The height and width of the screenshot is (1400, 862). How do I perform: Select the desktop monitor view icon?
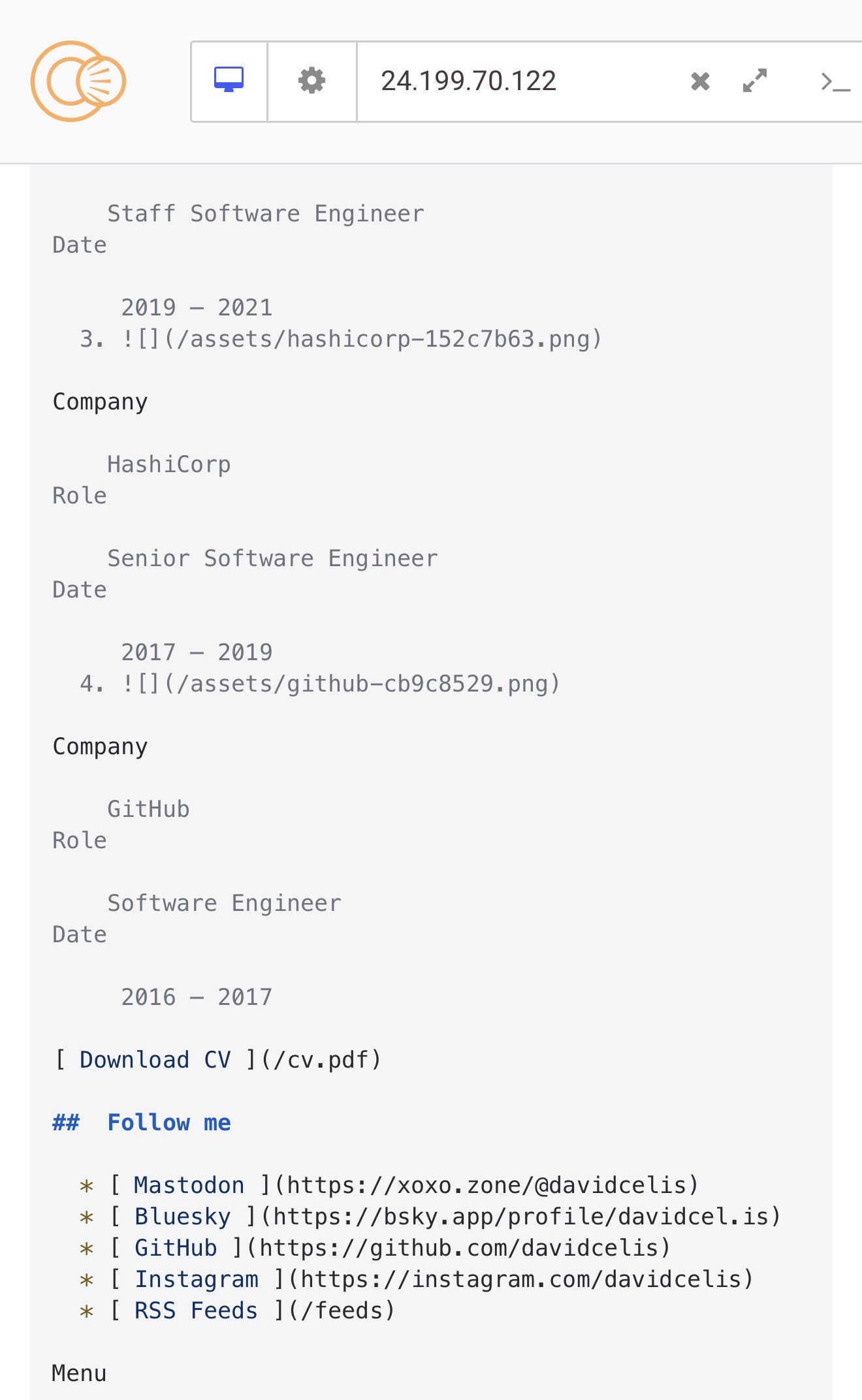click(x=229, y=81)
